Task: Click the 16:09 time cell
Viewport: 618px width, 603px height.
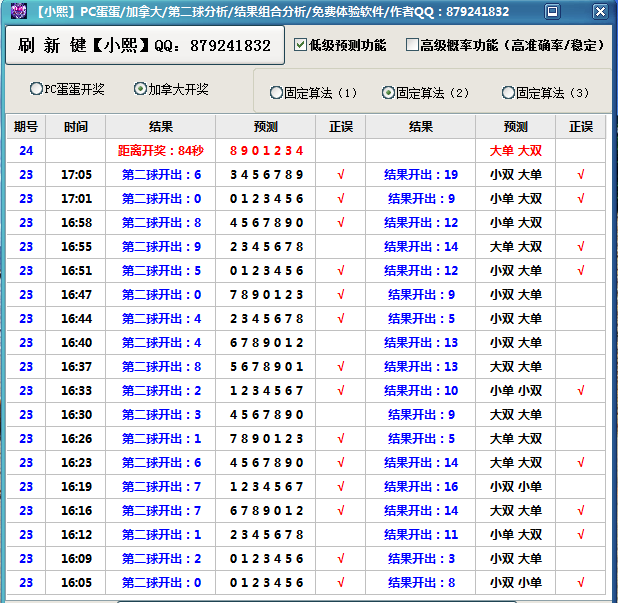Action: (76, 559)
